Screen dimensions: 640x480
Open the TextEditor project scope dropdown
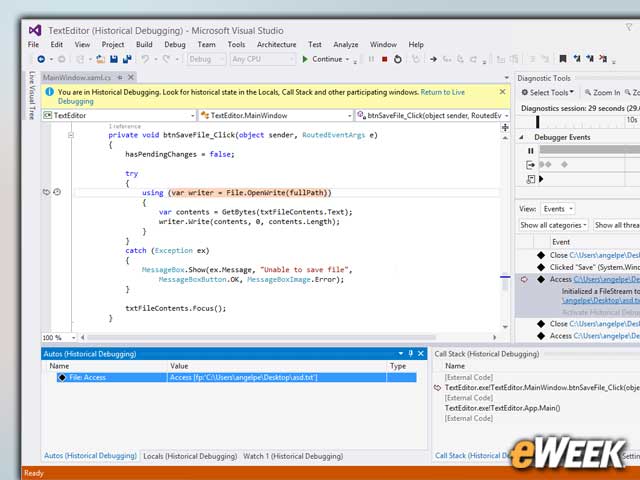(x=119, y=116)
